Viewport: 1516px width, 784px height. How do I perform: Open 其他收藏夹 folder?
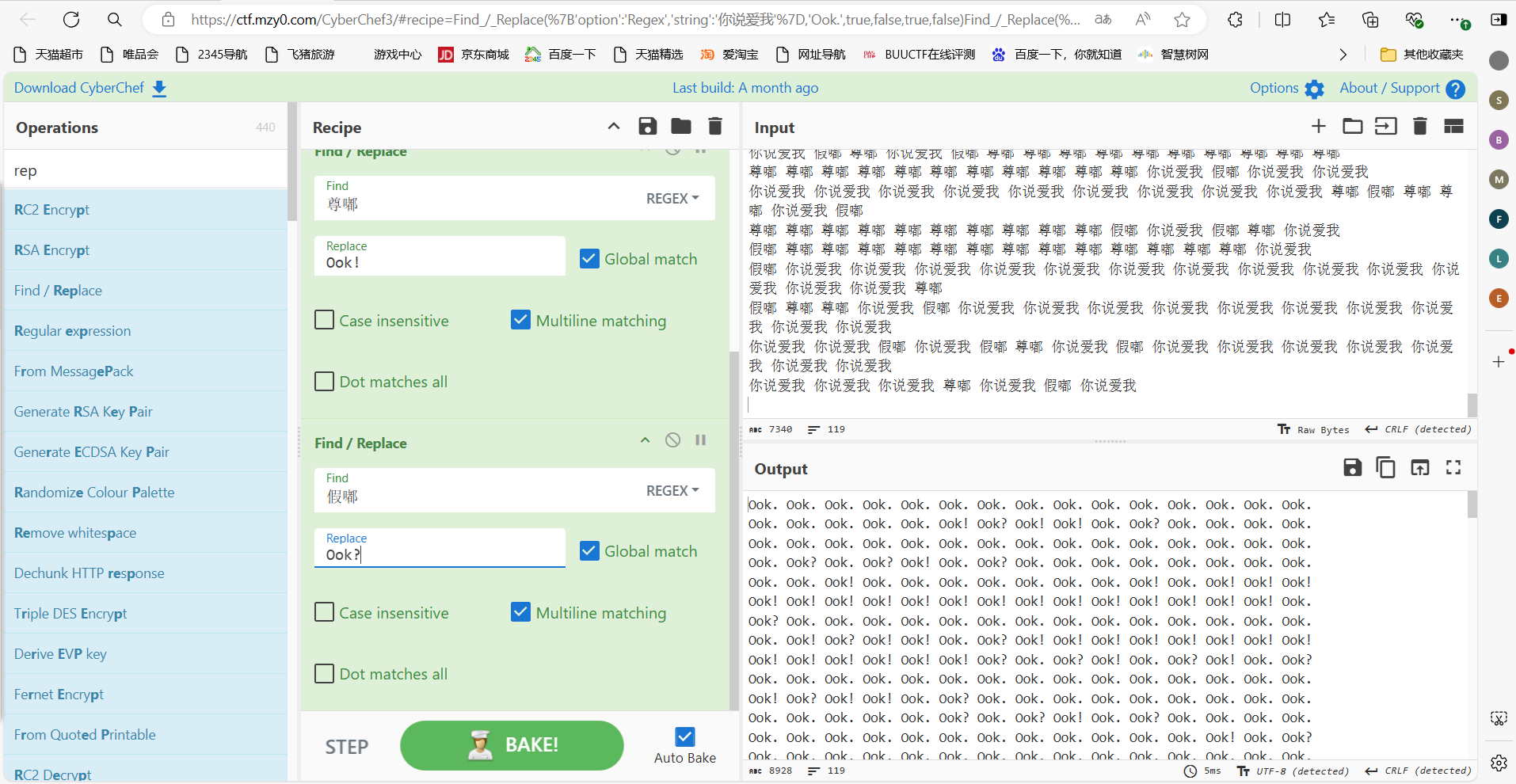tap(1422, 55)
